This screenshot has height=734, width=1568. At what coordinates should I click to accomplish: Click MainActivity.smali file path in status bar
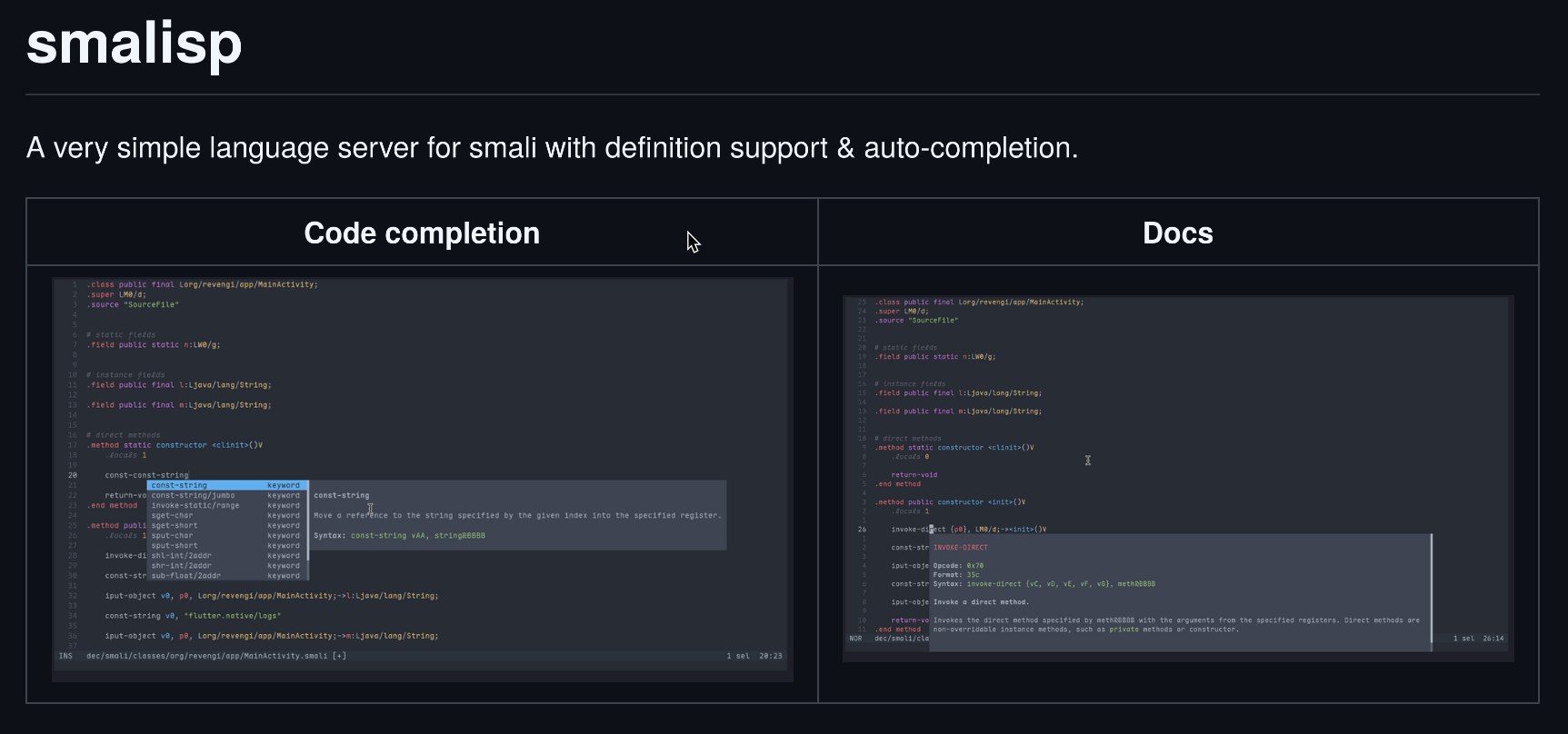[215, 656]
